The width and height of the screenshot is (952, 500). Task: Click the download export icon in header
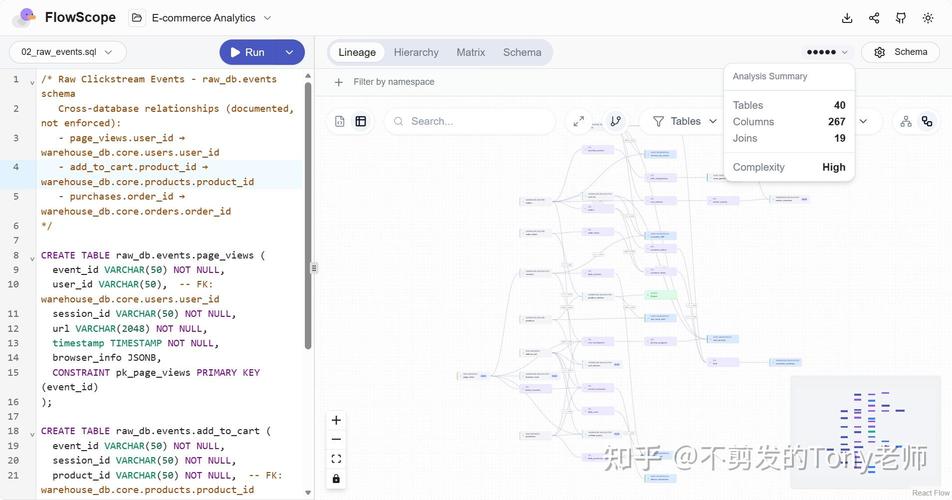847,18
